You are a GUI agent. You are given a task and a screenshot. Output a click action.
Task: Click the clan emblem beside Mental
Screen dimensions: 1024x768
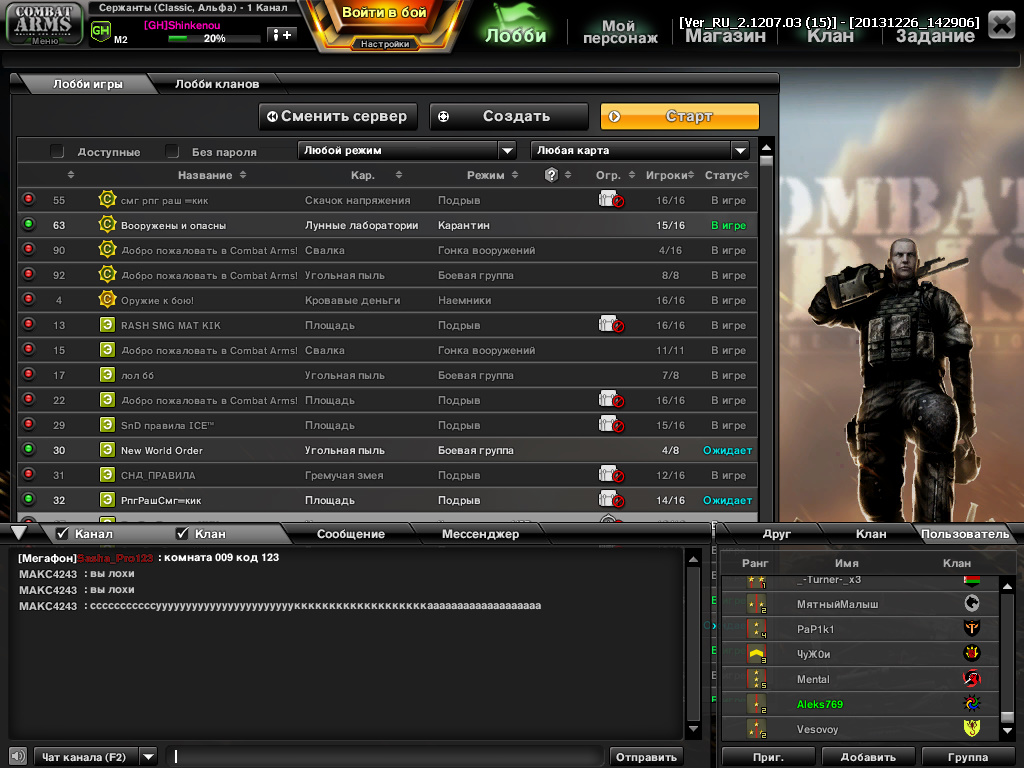point(972,679)
